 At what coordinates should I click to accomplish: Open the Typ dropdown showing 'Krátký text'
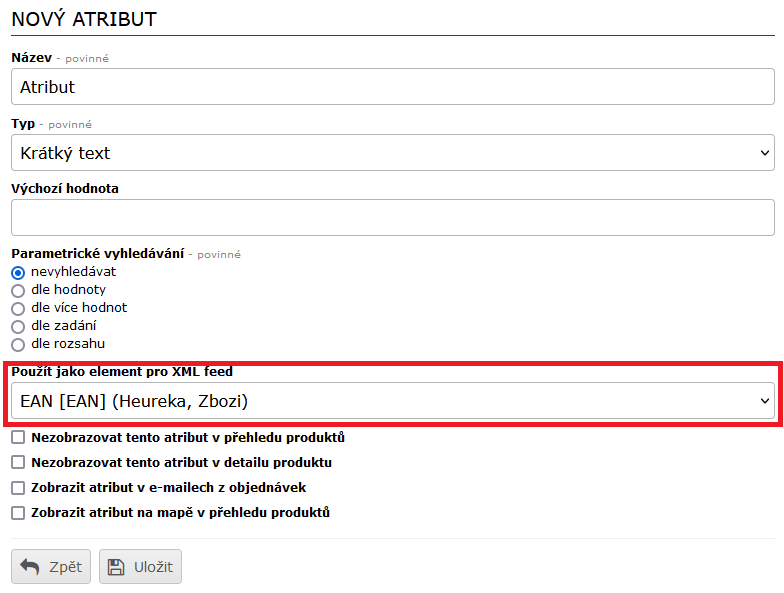pos(392,153)
